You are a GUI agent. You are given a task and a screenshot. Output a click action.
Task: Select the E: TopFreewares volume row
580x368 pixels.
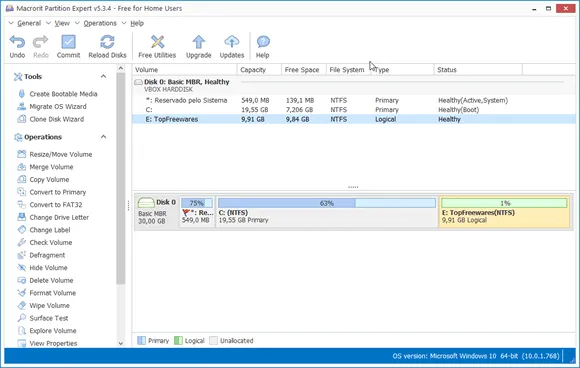point(353,119)
